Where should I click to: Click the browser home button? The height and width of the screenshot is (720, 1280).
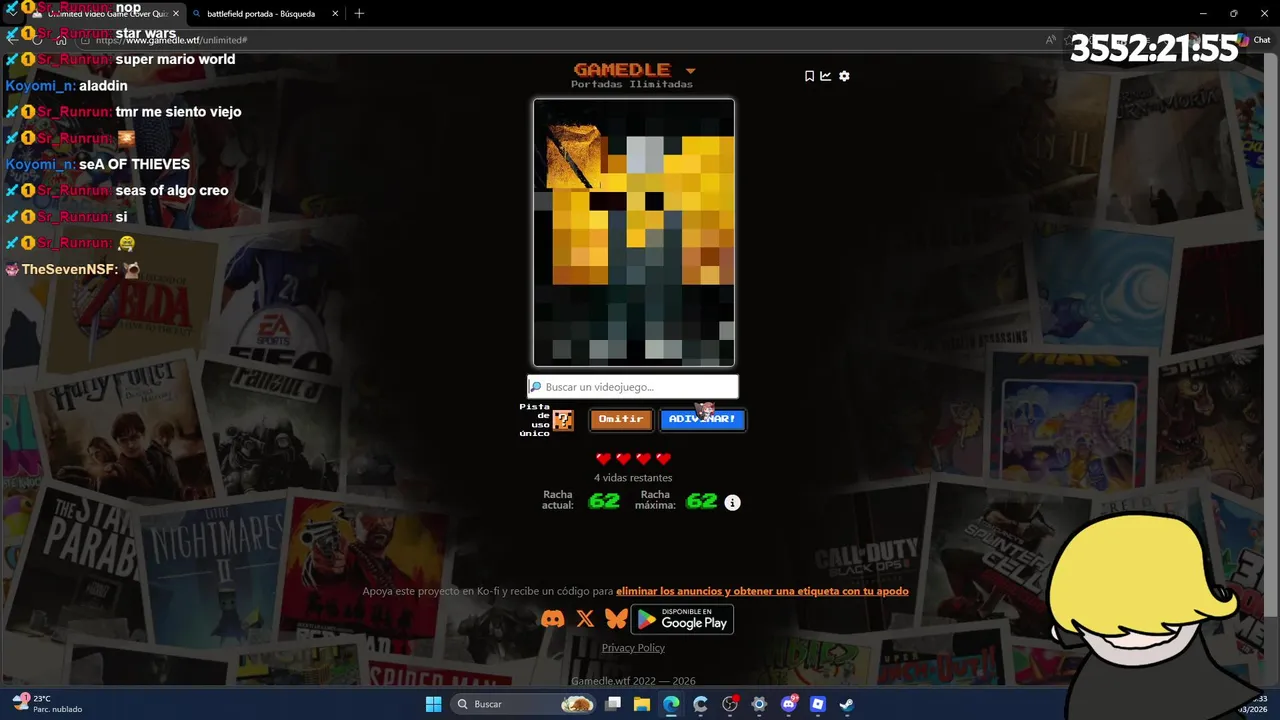61,40
